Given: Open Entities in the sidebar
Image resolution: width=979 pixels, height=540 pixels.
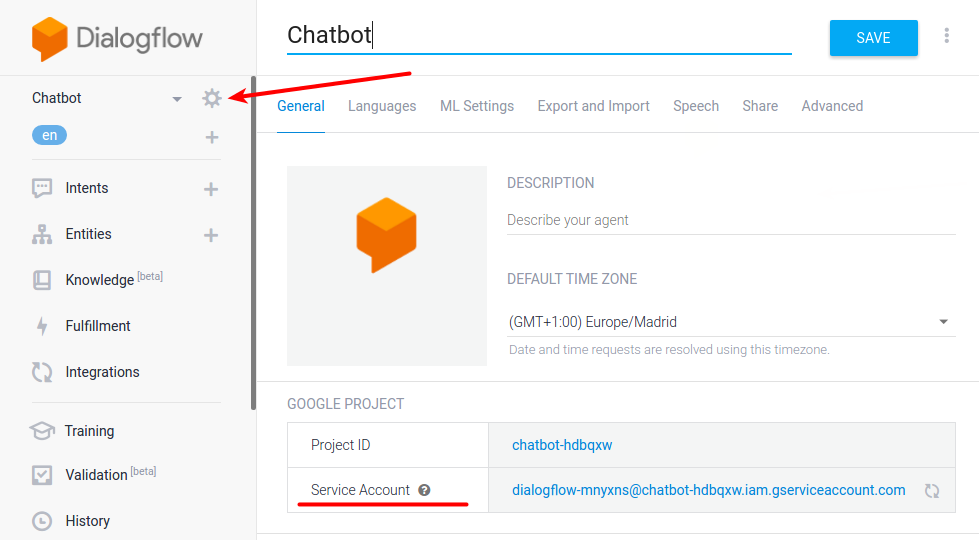Looking at the screenshot, I should pos(89,234).
